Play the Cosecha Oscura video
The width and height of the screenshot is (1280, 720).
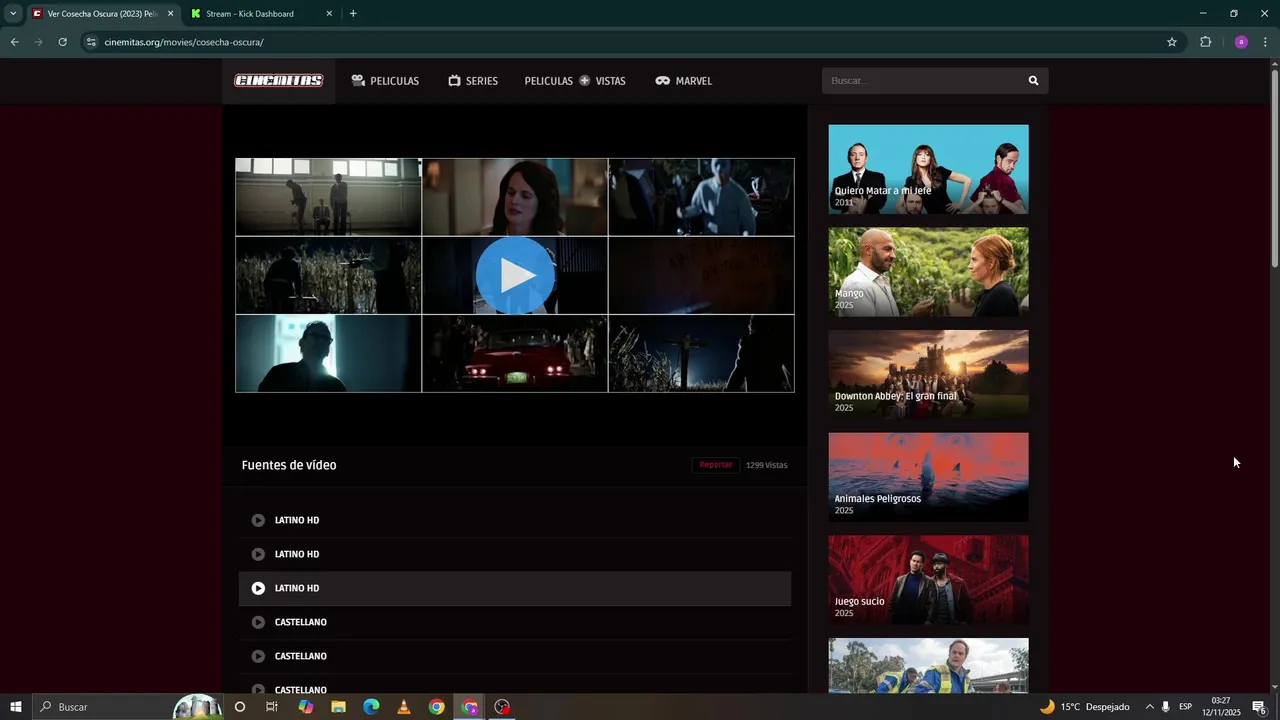(x=515, y=275)
